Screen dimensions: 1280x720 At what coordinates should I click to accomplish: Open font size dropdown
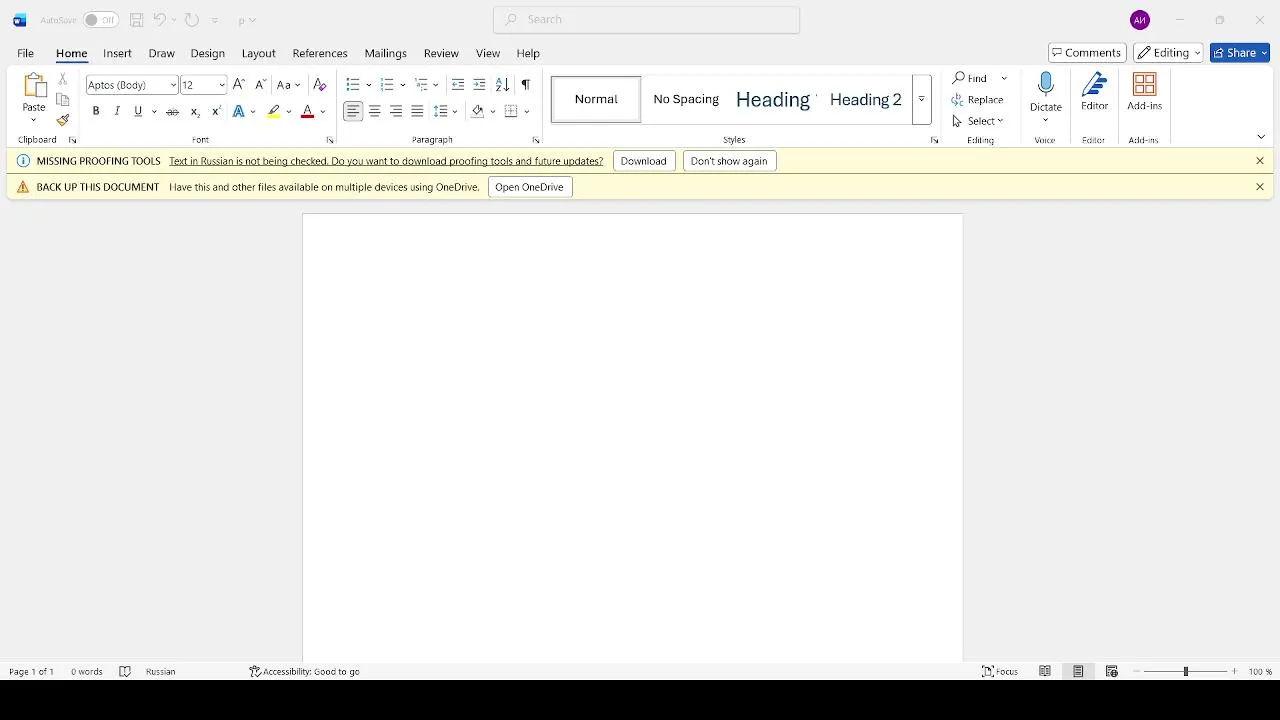point(222,85)
